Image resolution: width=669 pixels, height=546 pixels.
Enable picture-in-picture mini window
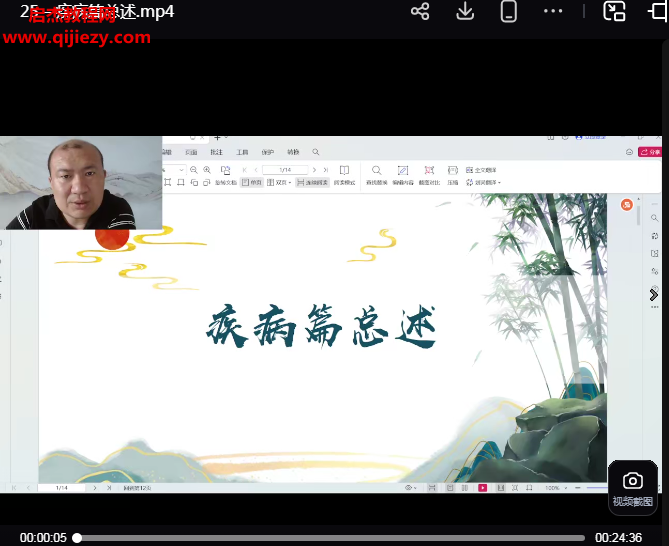tap(614, 12)
